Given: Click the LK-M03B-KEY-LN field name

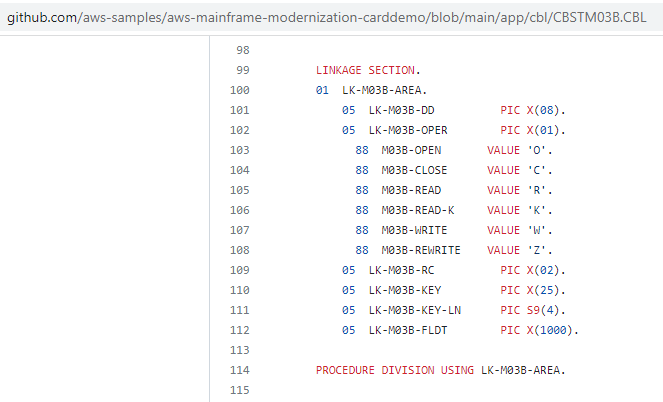Looking at the screenshot, I should [x=414, y=310].
